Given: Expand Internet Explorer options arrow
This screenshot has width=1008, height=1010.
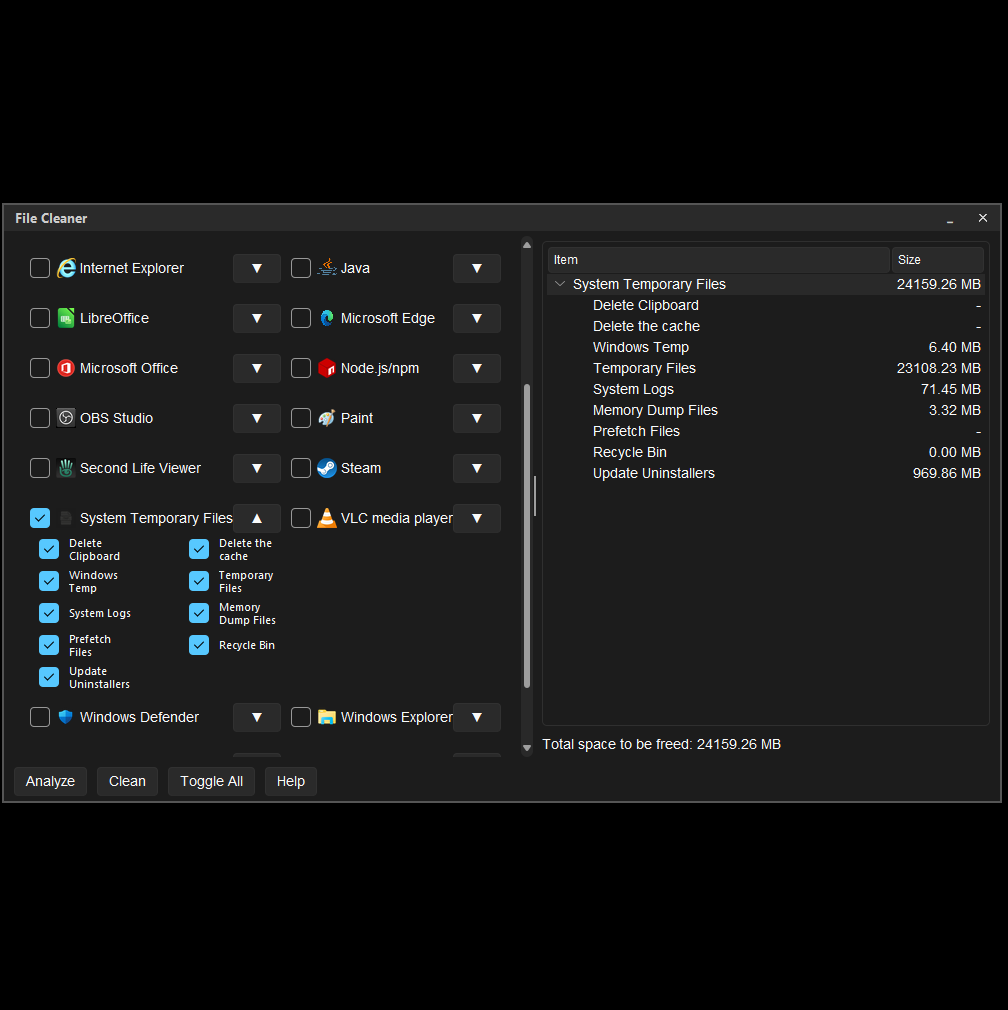Looking at the screenshot, I should (257, 268).
